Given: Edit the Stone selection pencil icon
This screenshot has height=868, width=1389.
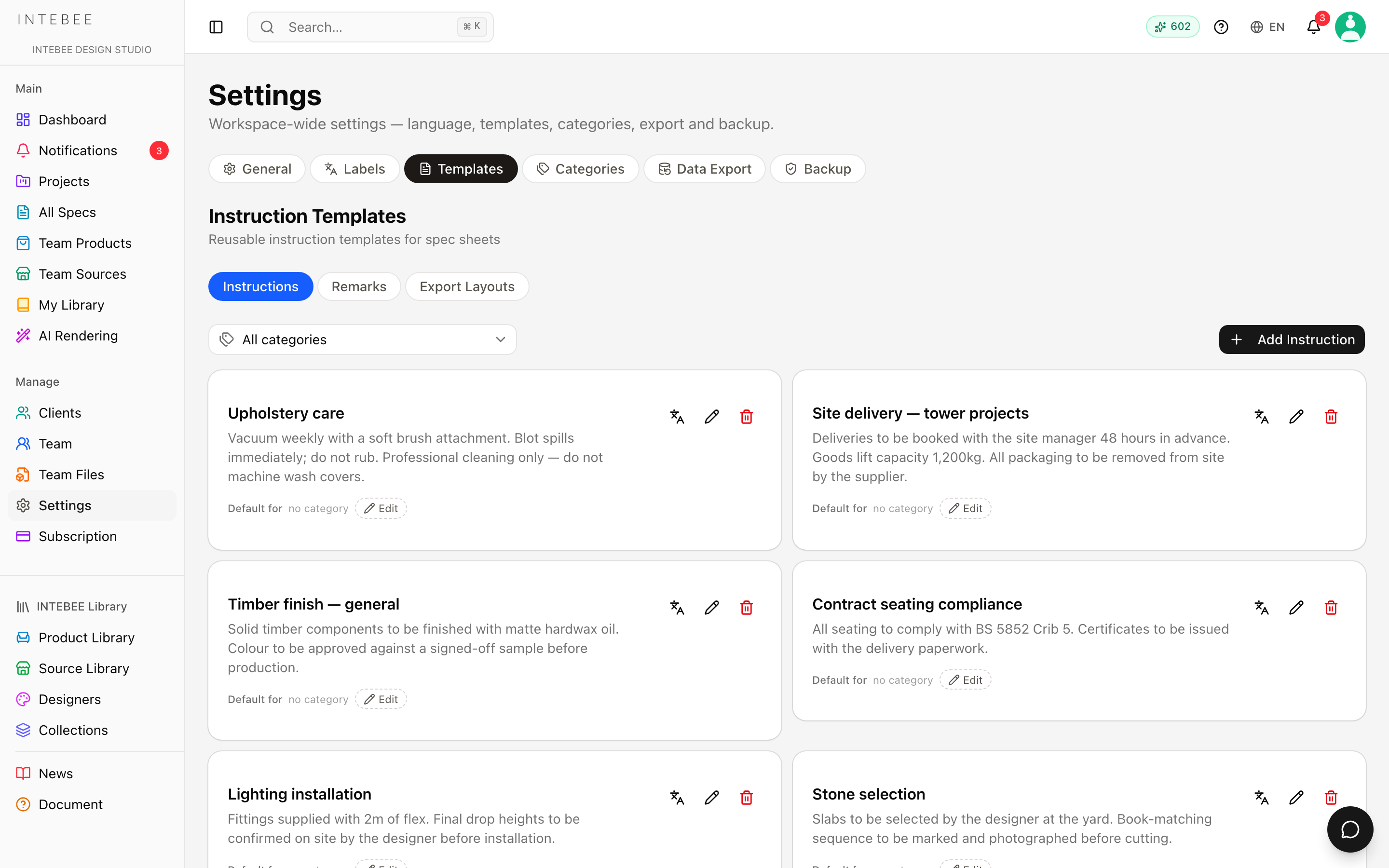Looking at the screenshot, I should 1296,798.
